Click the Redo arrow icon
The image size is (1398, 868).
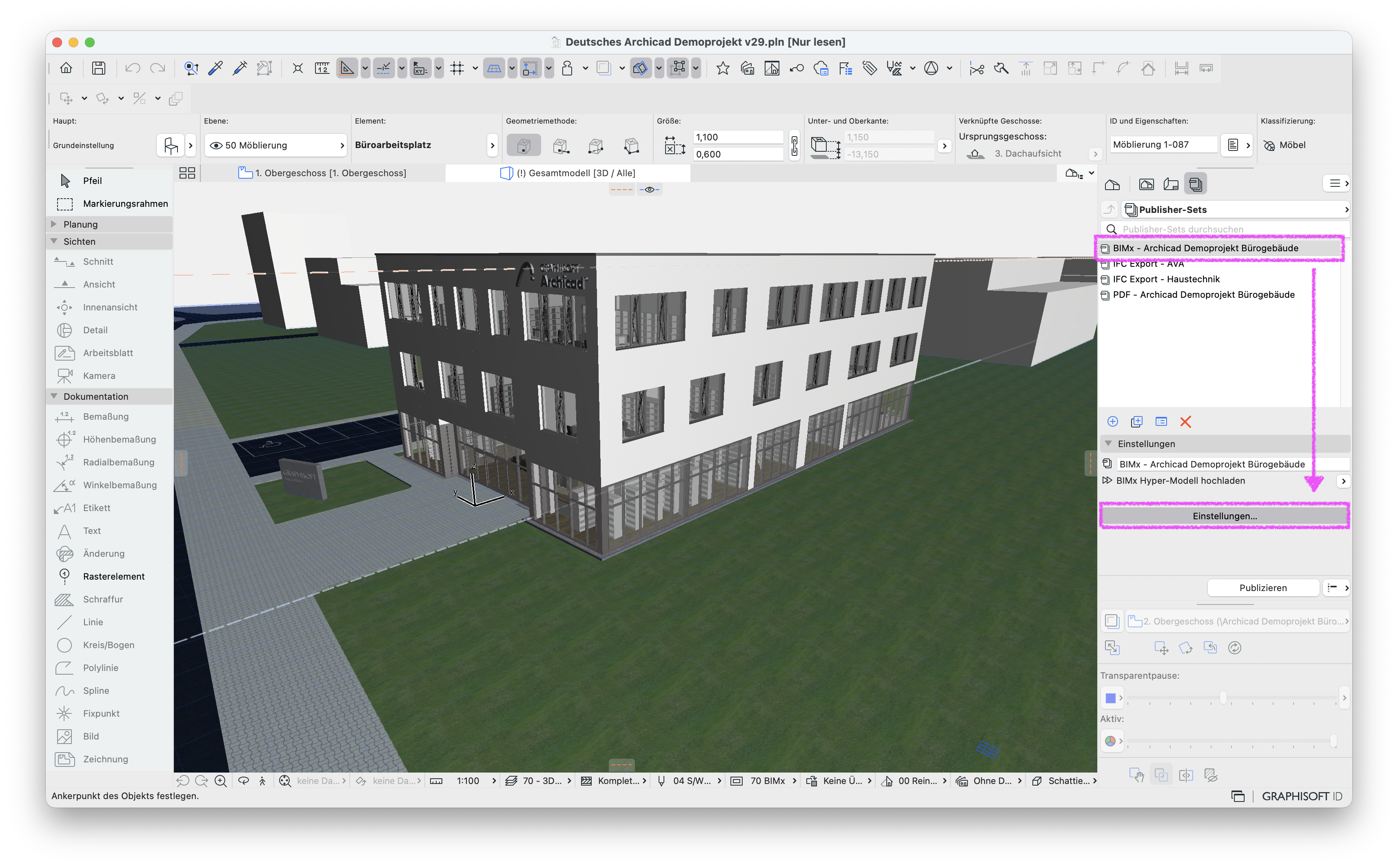click(x=158, y=68)
